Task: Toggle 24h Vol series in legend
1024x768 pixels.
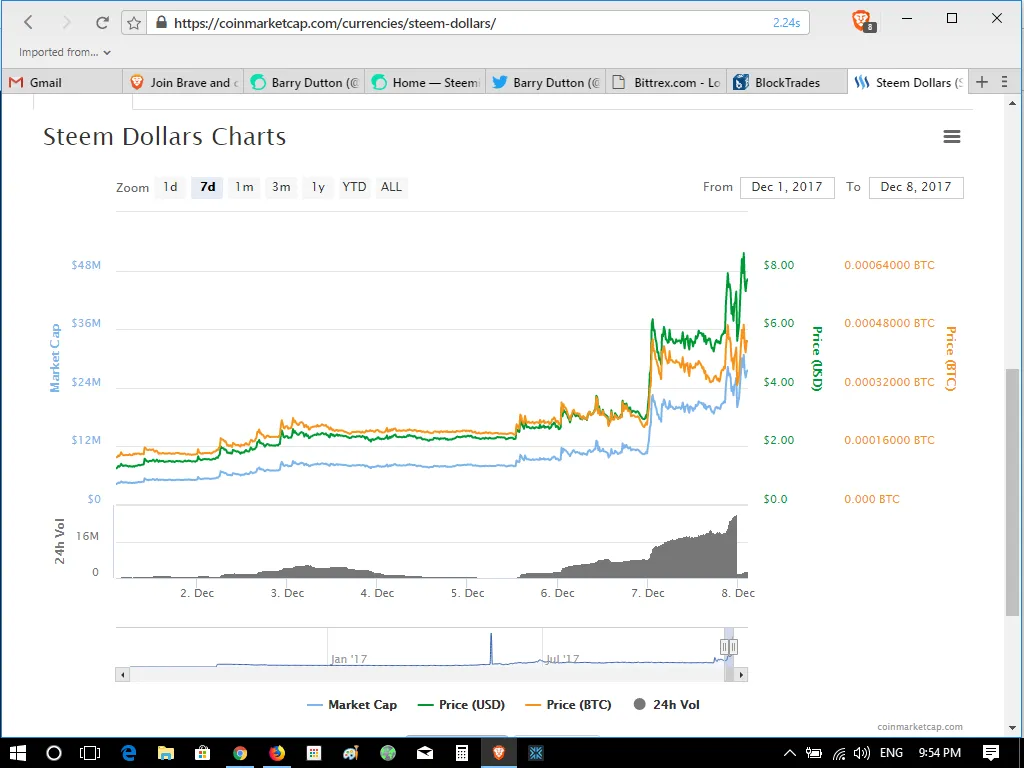Action: click(x=667, y=705)
